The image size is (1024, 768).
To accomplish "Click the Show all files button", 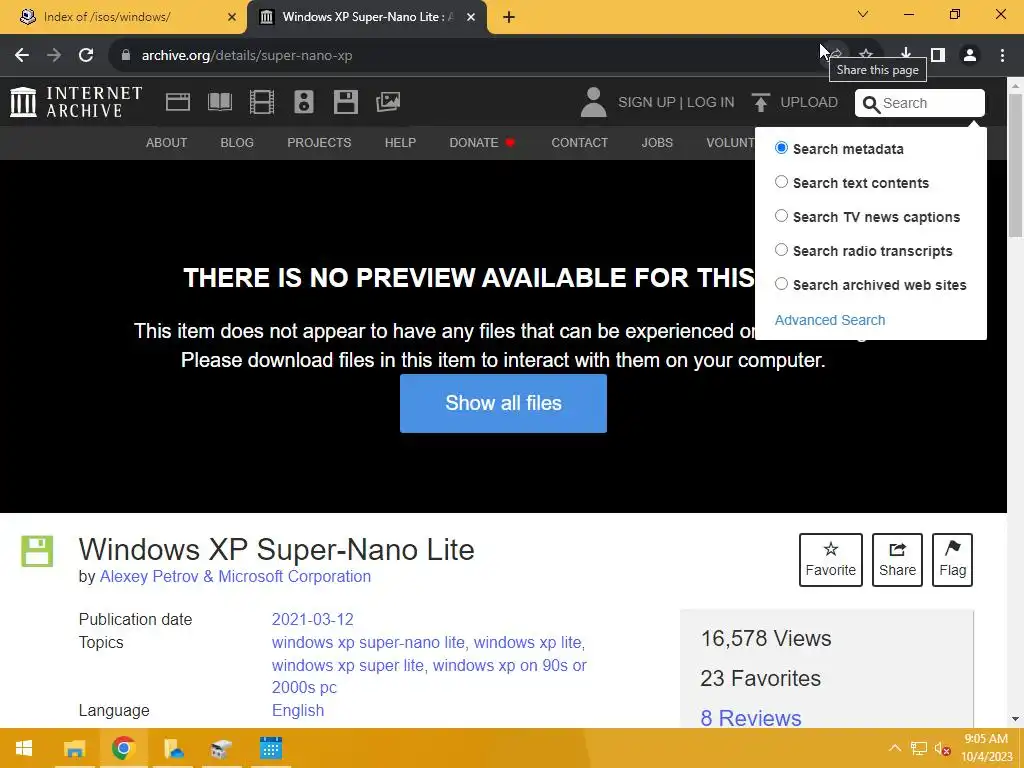I will click(x=504, y=403).
